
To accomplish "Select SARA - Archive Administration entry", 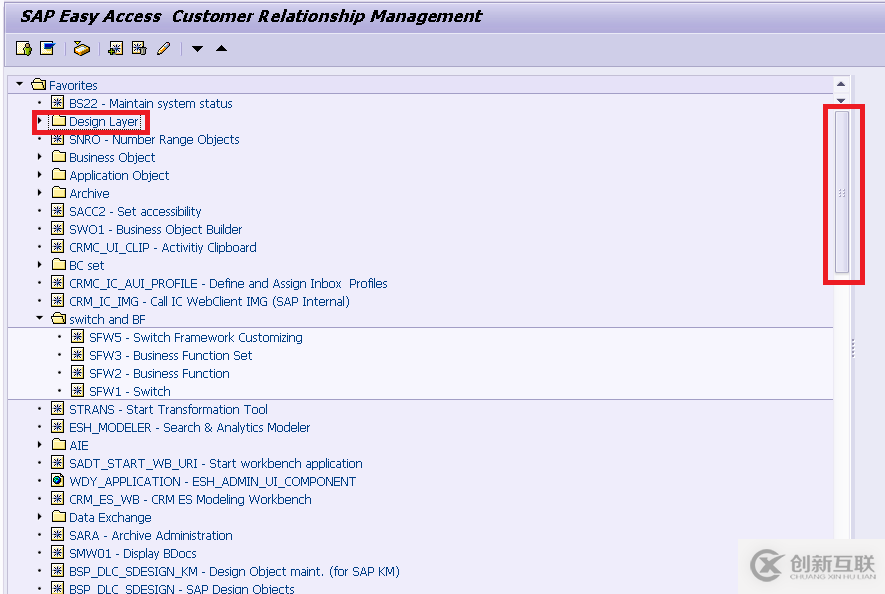I will 149,535.
